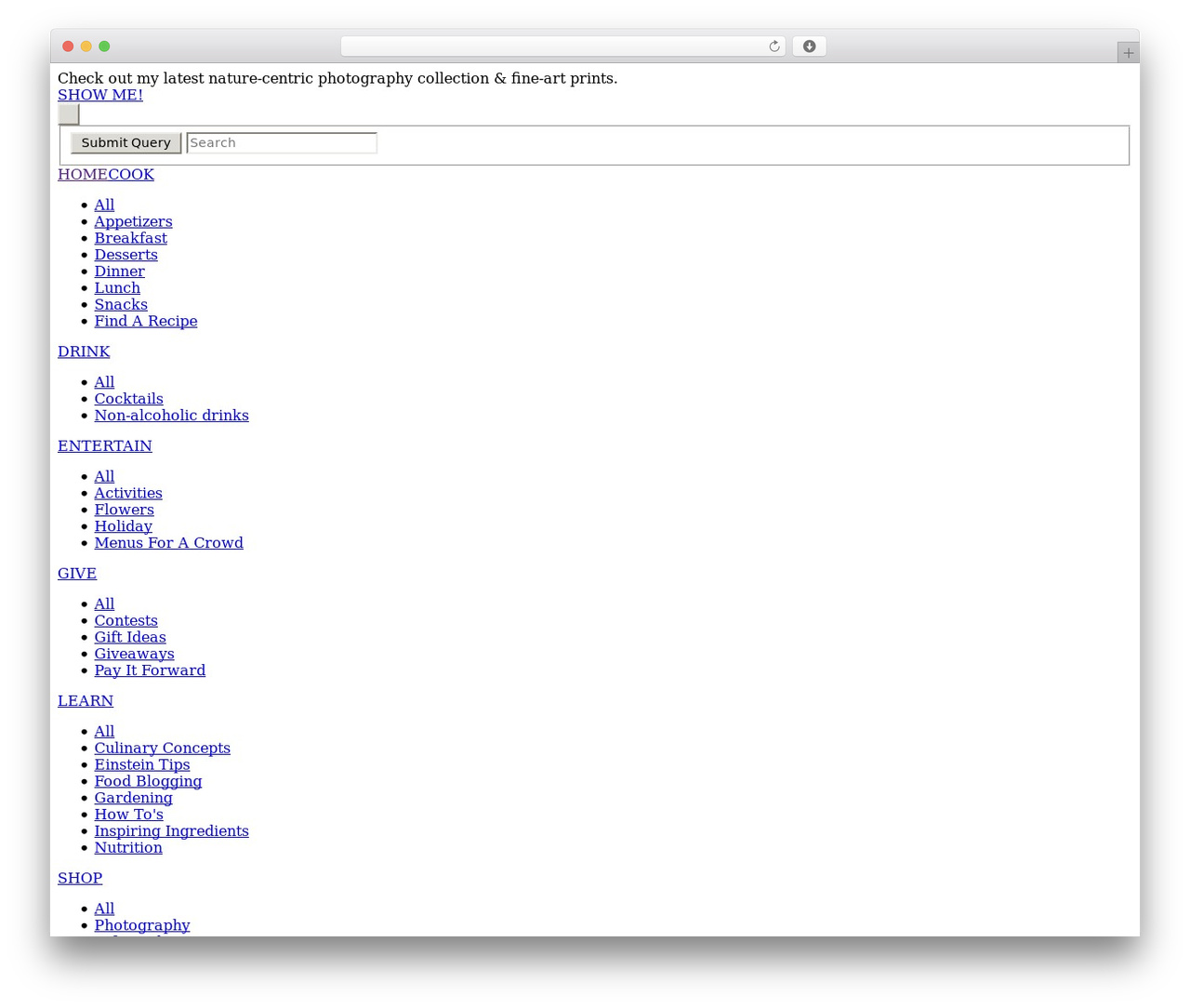Go to Menus For A Crowd
The width and height of the screenshot is (1190, 1008).
[x=168, y=543]
